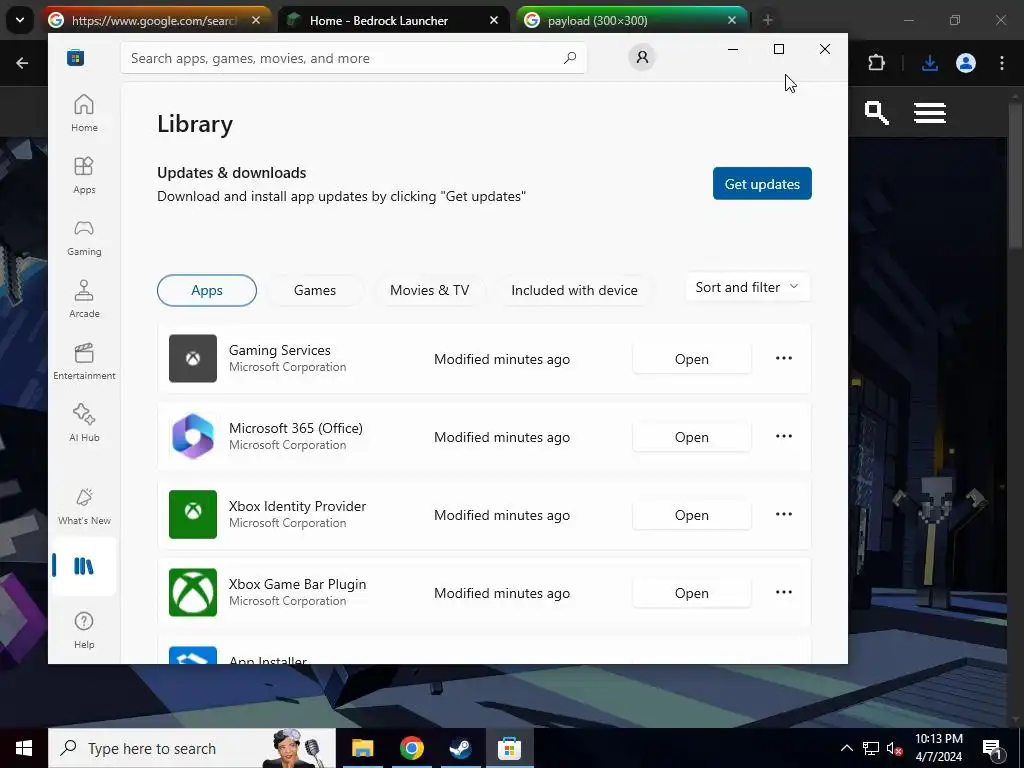1024x768 pixels.
Task: Click the Bedrock Launcher page search icon
Action: click(x=876, y=113)
